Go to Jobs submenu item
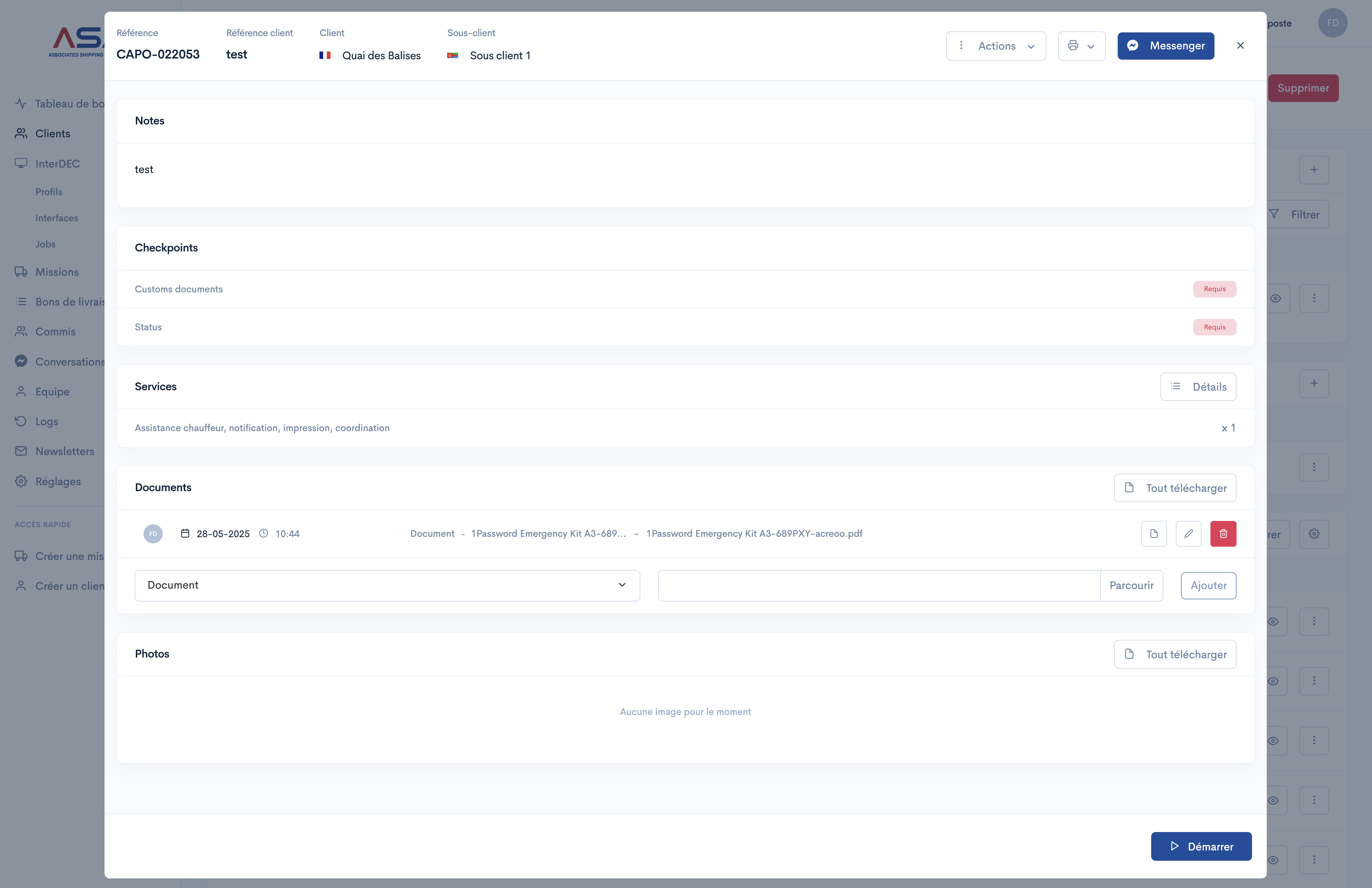Image resolution: width=1372 pixels, height=888 pixels. coord(45,244)
